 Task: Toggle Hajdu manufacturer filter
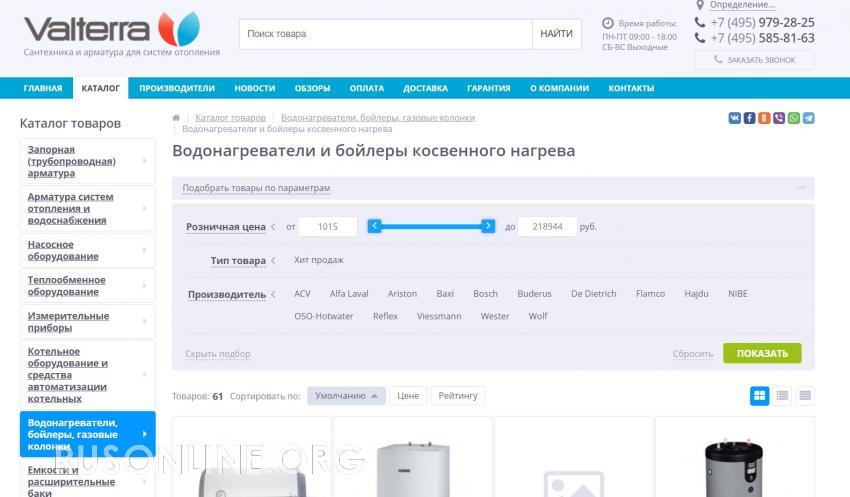(x=696, y=294)
